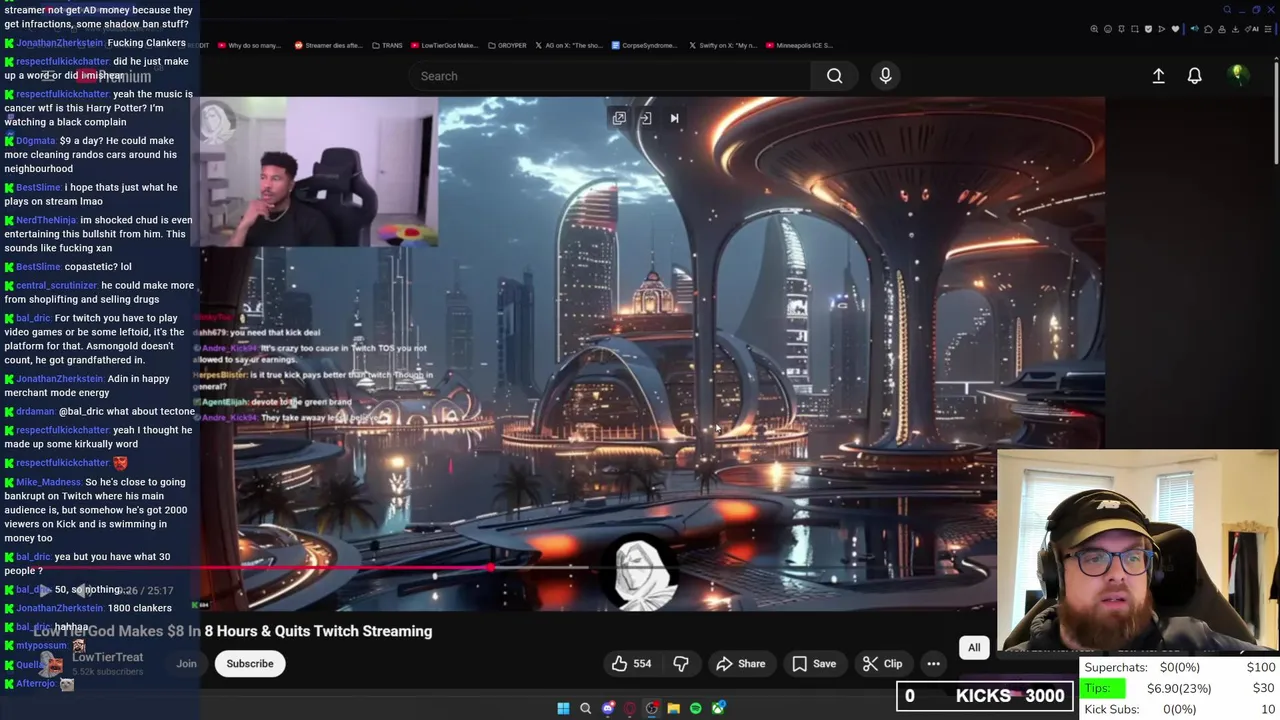
Task: Open the 'Streamer dies afte...' bookmark
Action: (329, 45)
